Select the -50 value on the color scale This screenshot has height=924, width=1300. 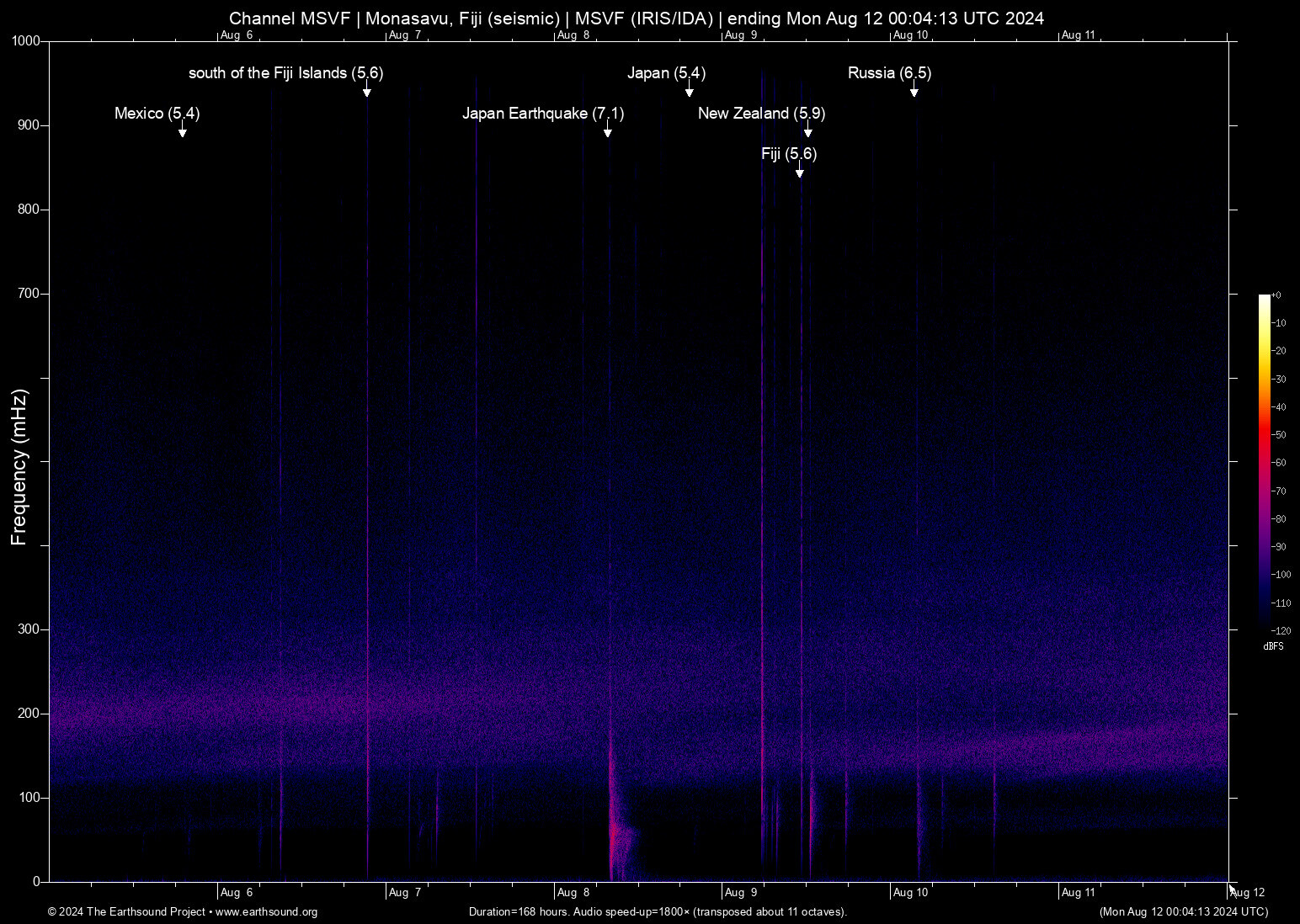pyautogui.click(x=1278, y=435)
